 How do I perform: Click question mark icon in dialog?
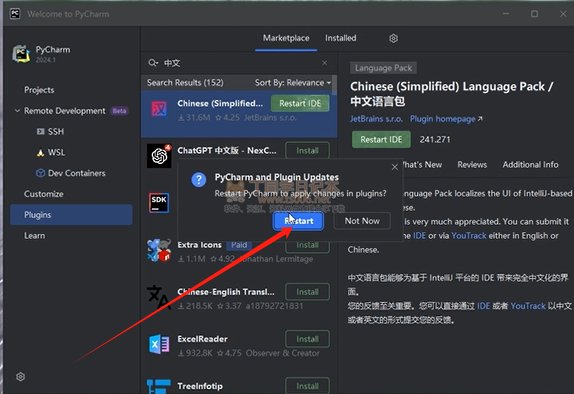pos(199,180)
